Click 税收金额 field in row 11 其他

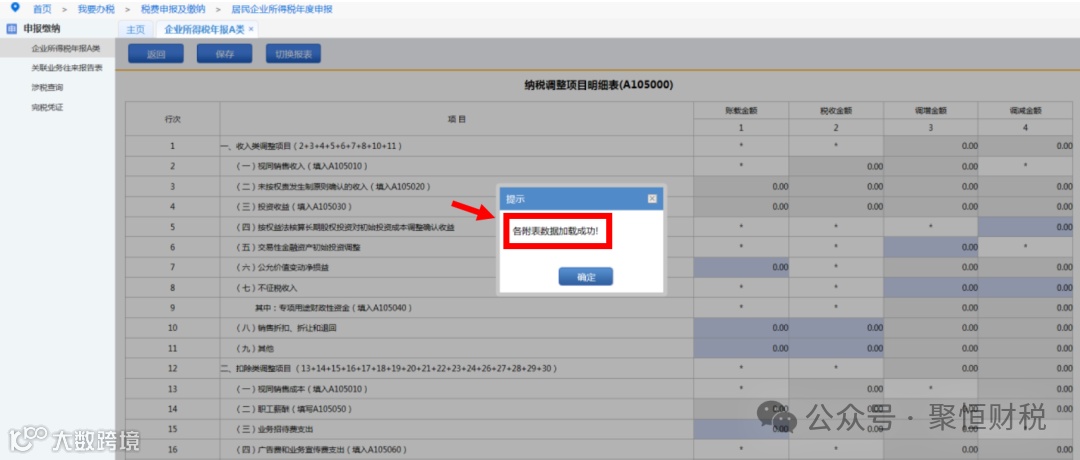click(x=836, y=348)
